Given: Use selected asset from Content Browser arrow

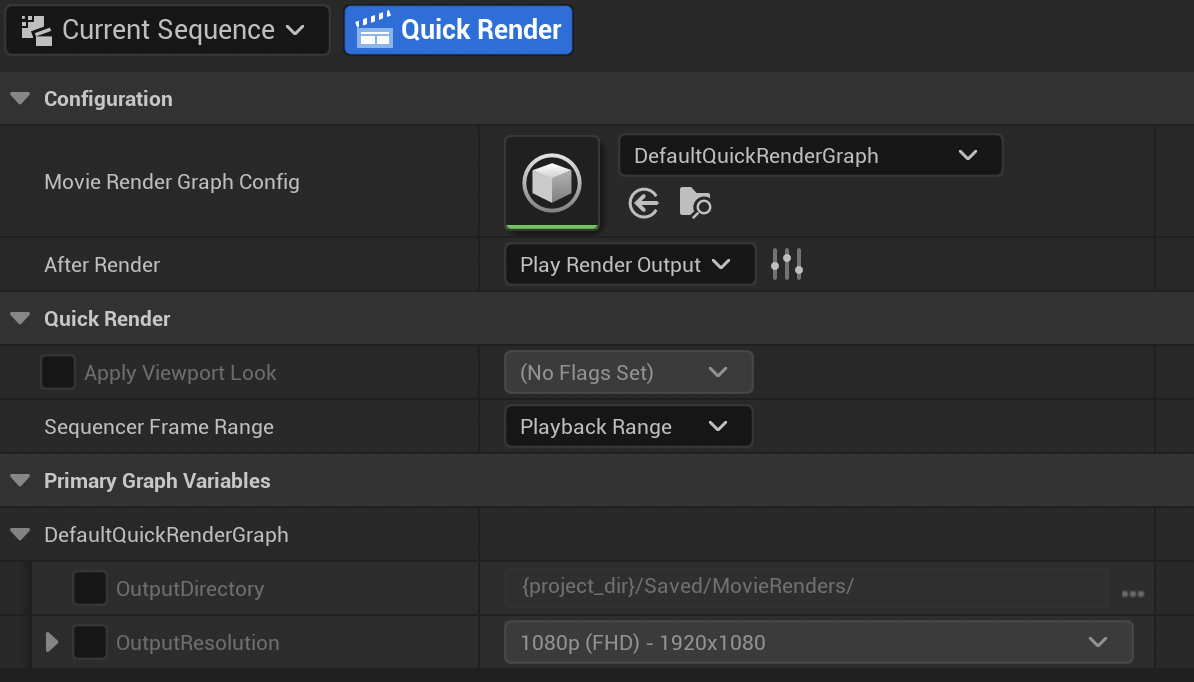Looking at the screenshot, I should pos(643,203).
